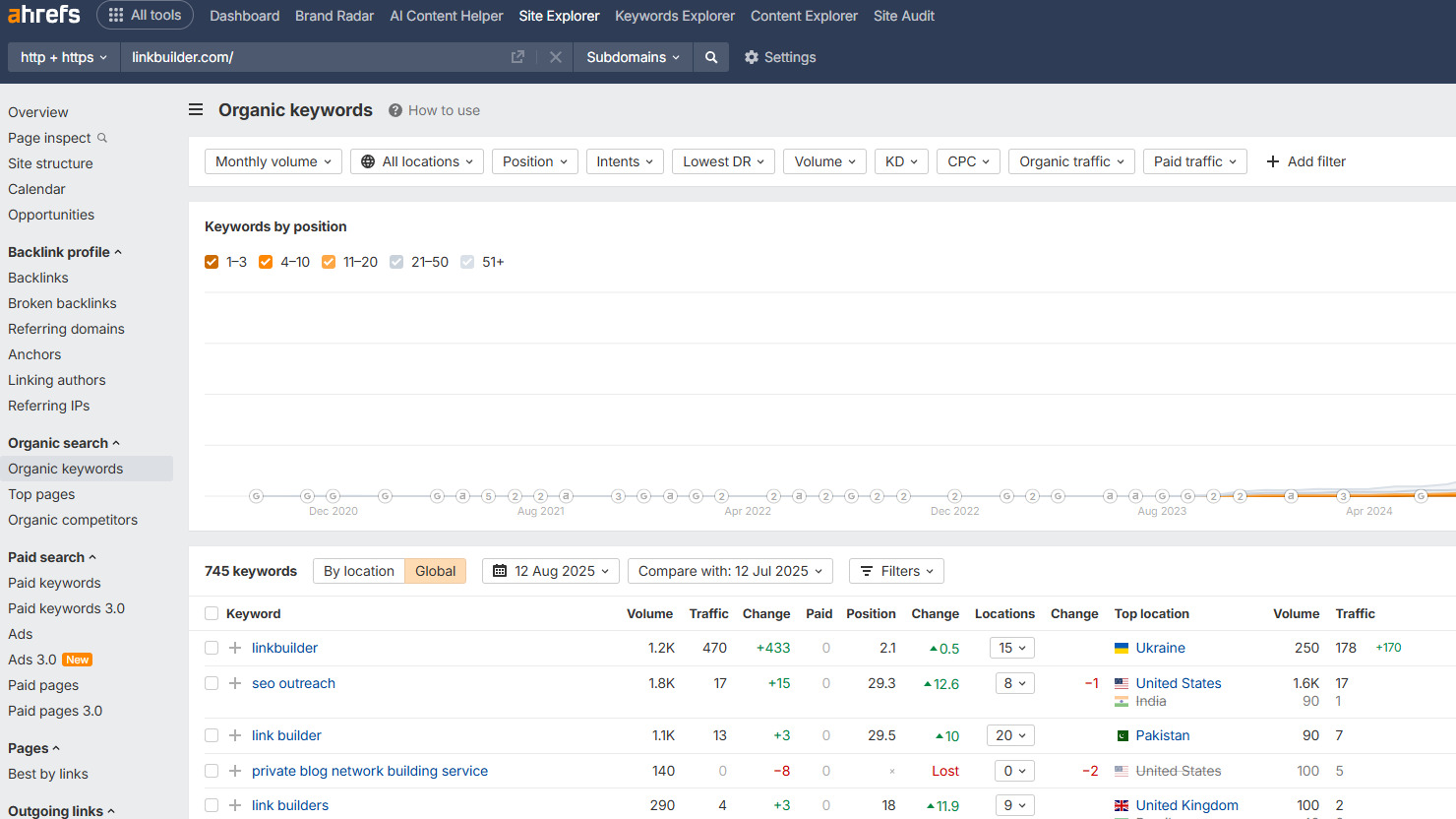Click the chart marker numbered 5

click(x=488, y=496)
